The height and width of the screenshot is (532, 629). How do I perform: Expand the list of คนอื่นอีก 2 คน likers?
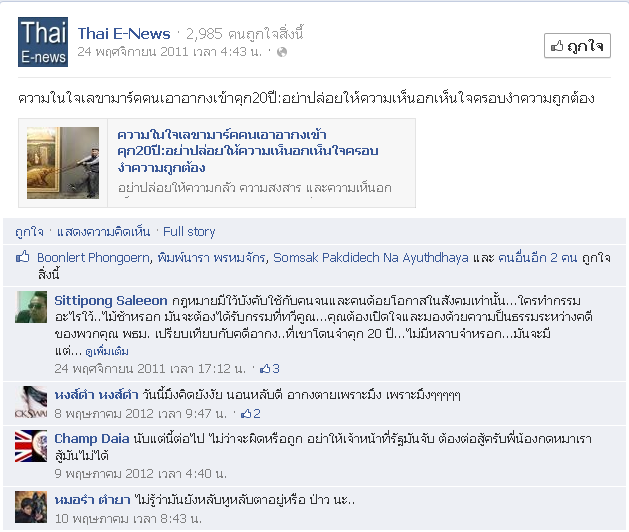pos(537,257)
